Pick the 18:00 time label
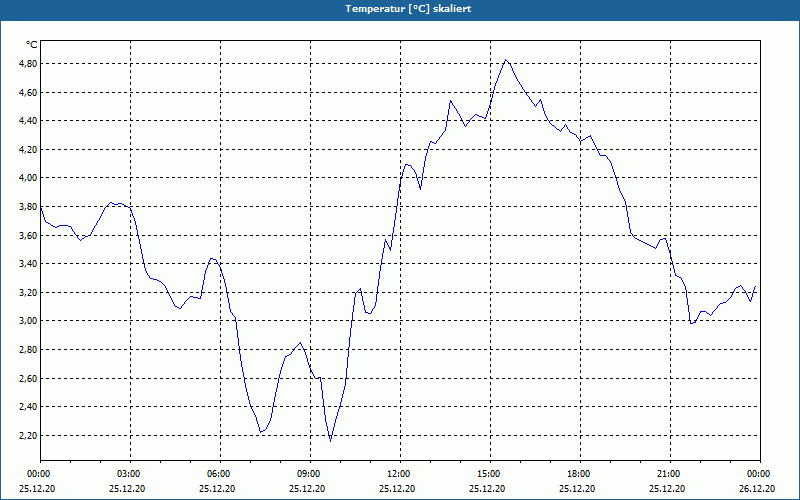This screenshot has width=800, height=500. pos(579,474)
